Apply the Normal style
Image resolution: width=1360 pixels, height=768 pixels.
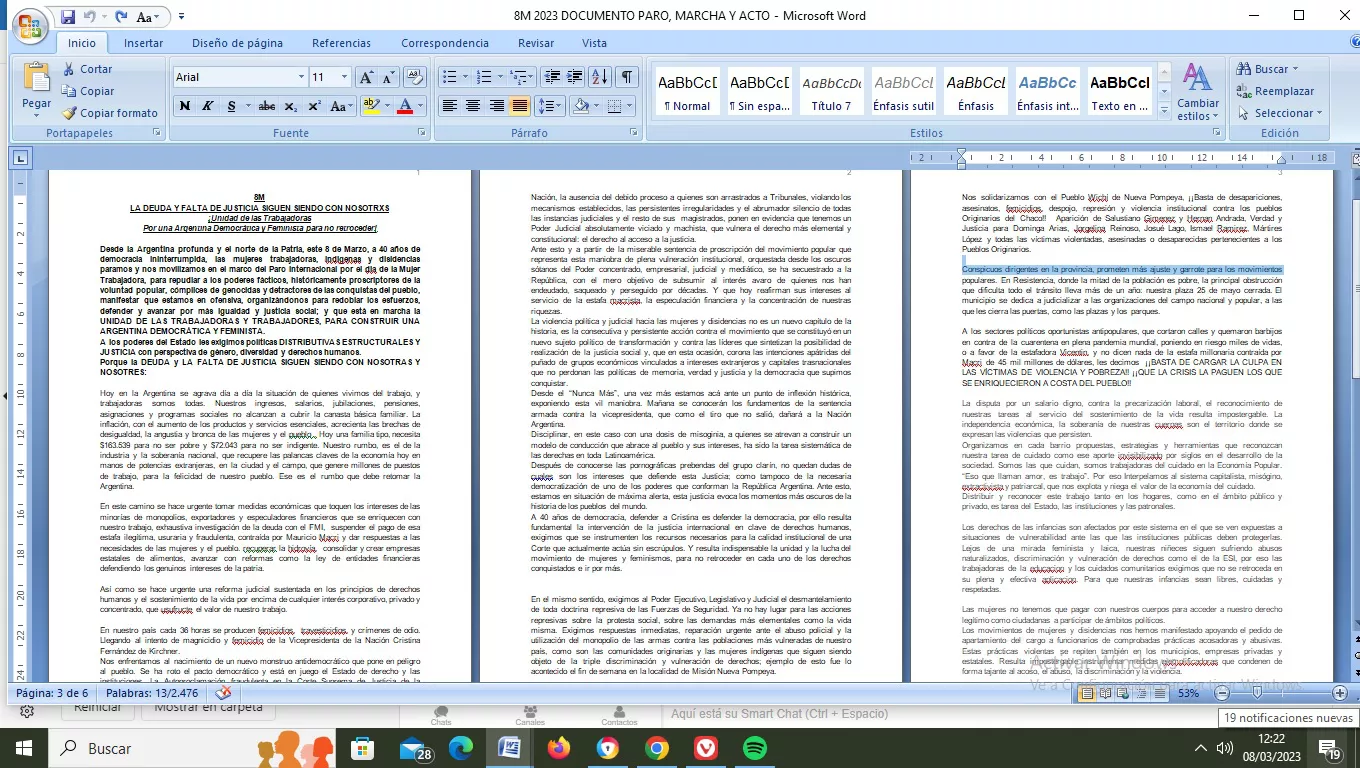coord(686,92)
